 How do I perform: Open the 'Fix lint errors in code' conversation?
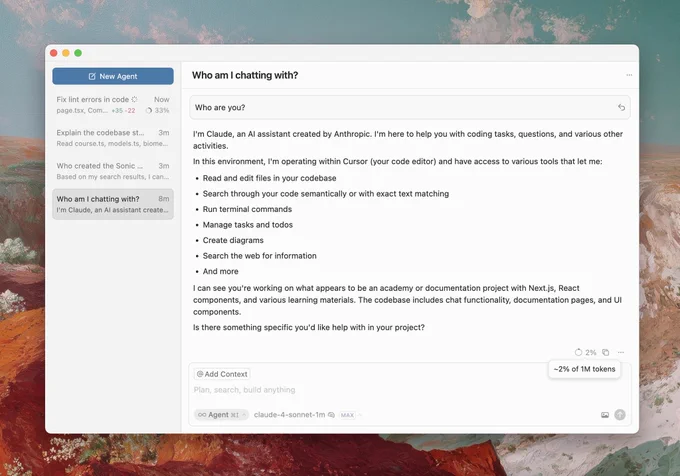point(113,104)
